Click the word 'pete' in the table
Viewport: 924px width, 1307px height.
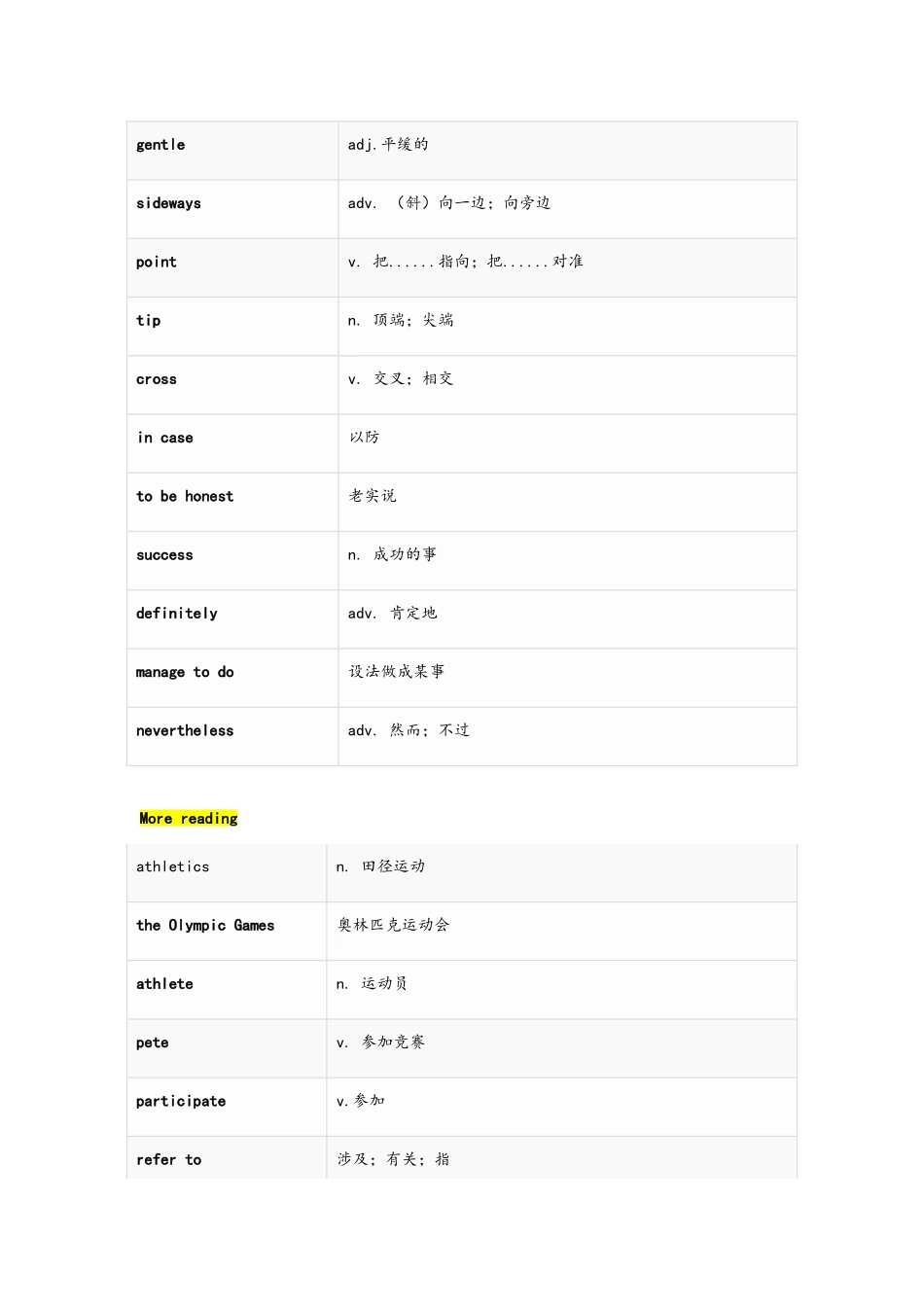click(x=153, y=1042)
